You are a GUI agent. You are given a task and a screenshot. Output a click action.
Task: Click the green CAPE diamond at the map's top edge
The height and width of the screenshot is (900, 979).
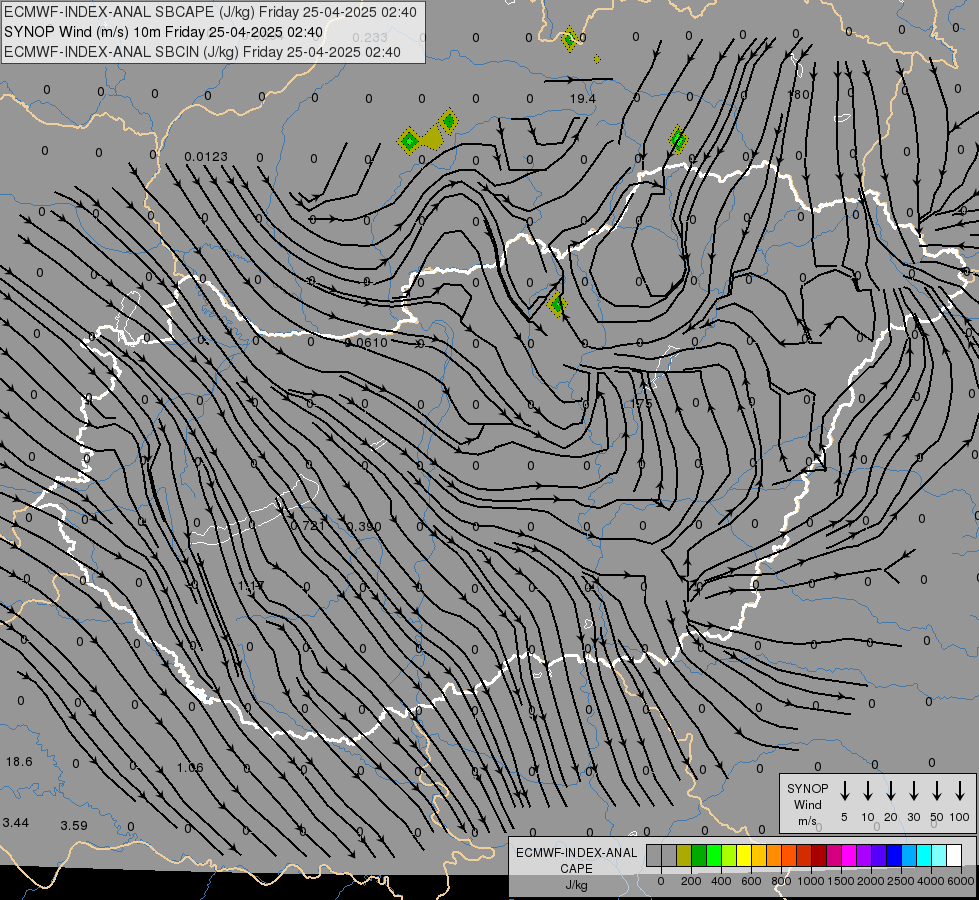coord(569,40)
